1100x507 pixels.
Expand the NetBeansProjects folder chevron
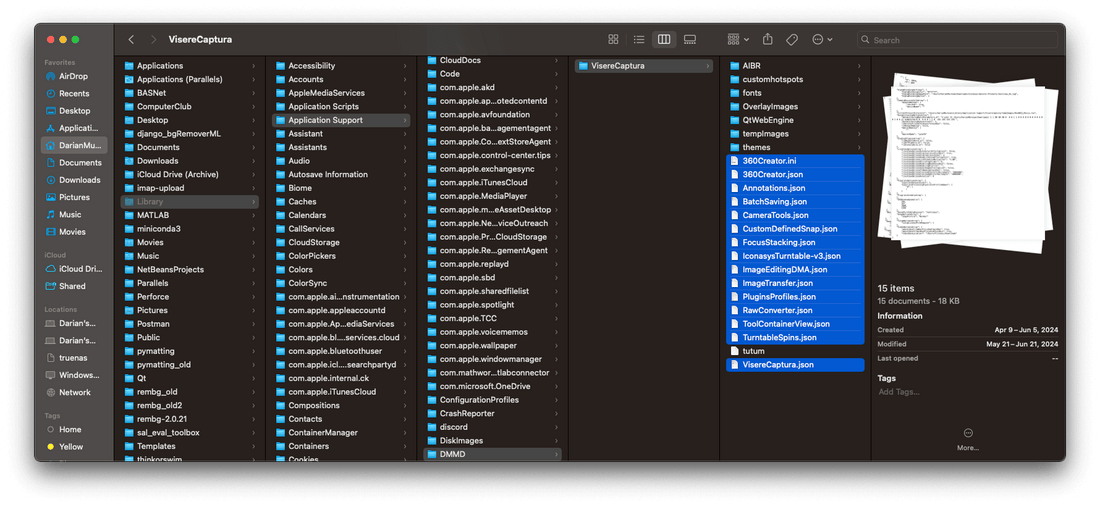coord(253,269)
